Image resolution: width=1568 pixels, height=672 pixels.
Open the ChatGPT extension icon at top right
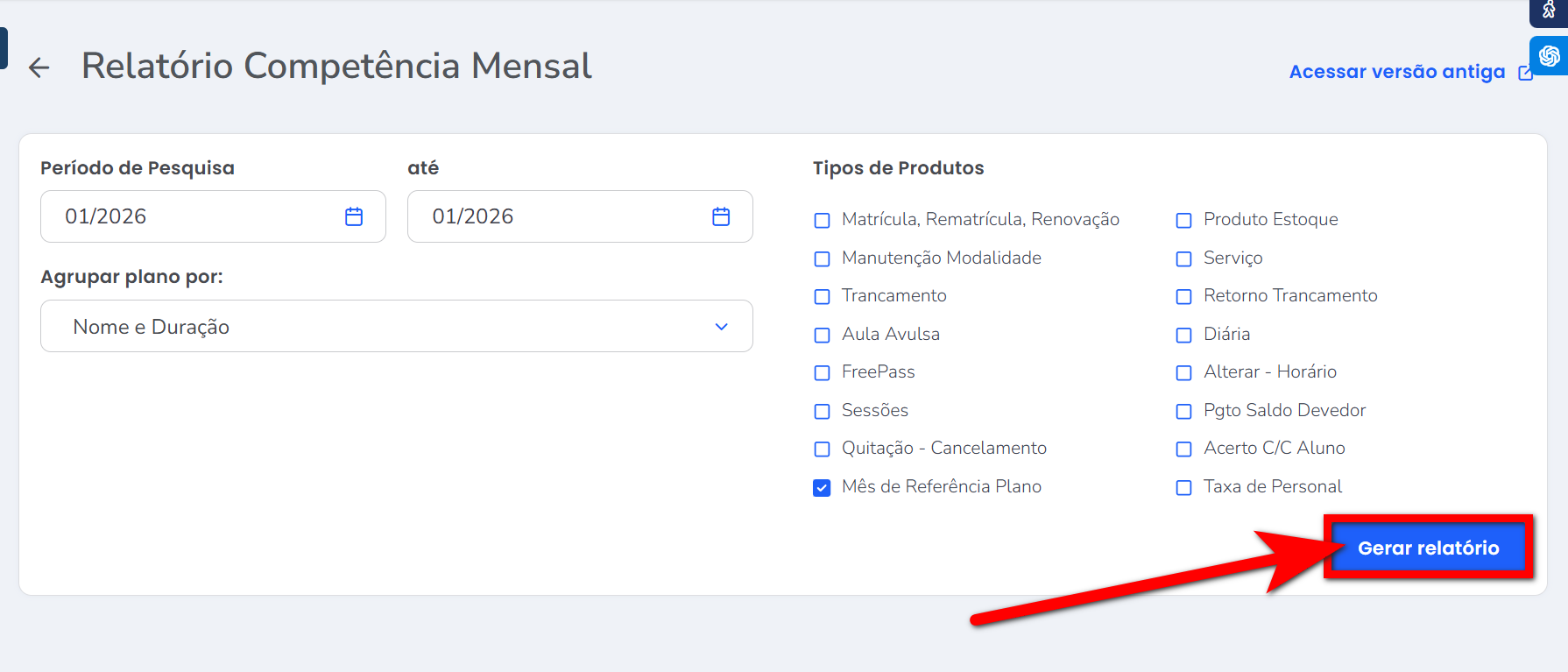(1549, 56)
